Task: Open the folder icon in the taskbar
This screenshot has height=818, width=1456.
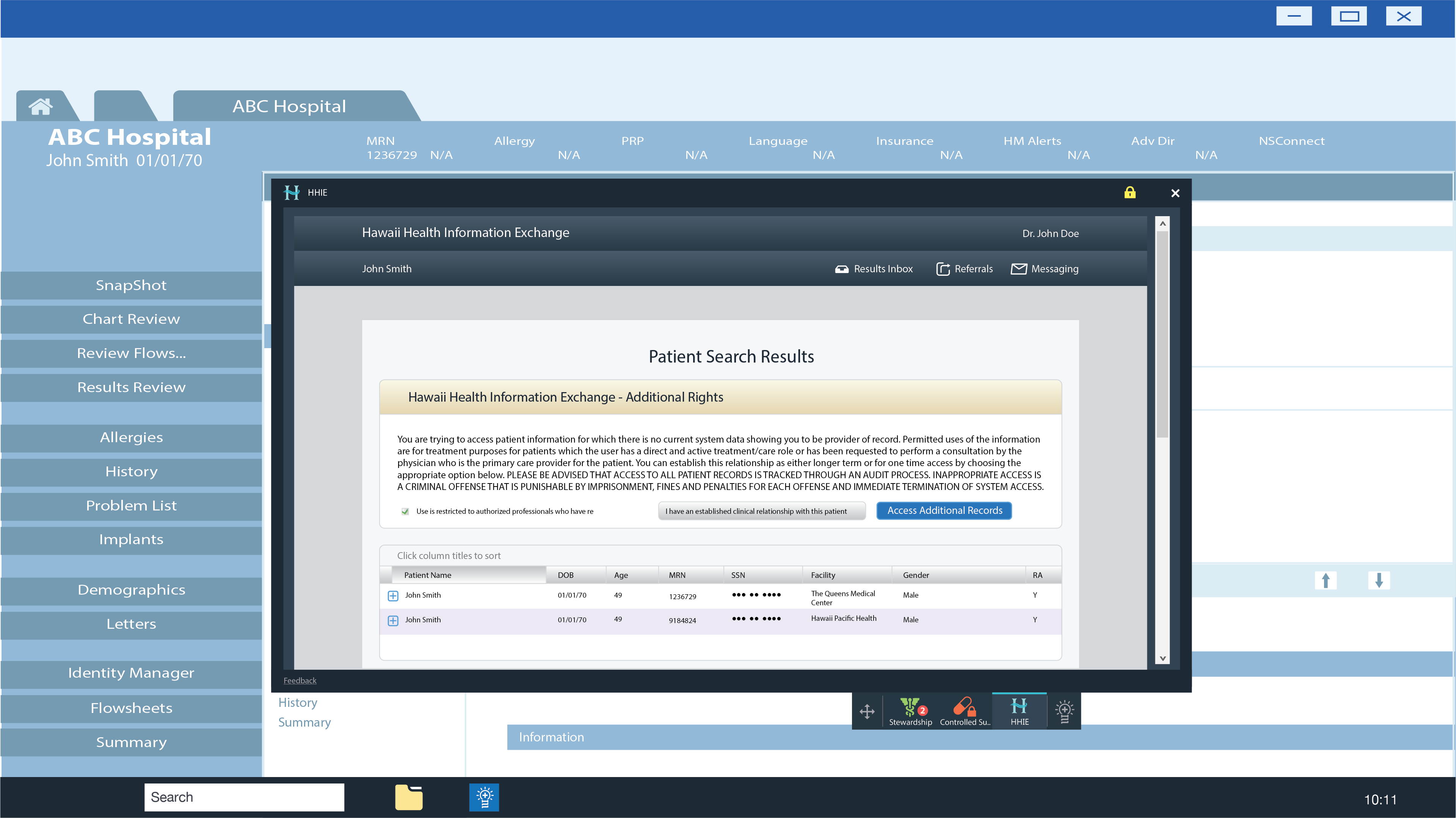Action: (x=409, y=797)
